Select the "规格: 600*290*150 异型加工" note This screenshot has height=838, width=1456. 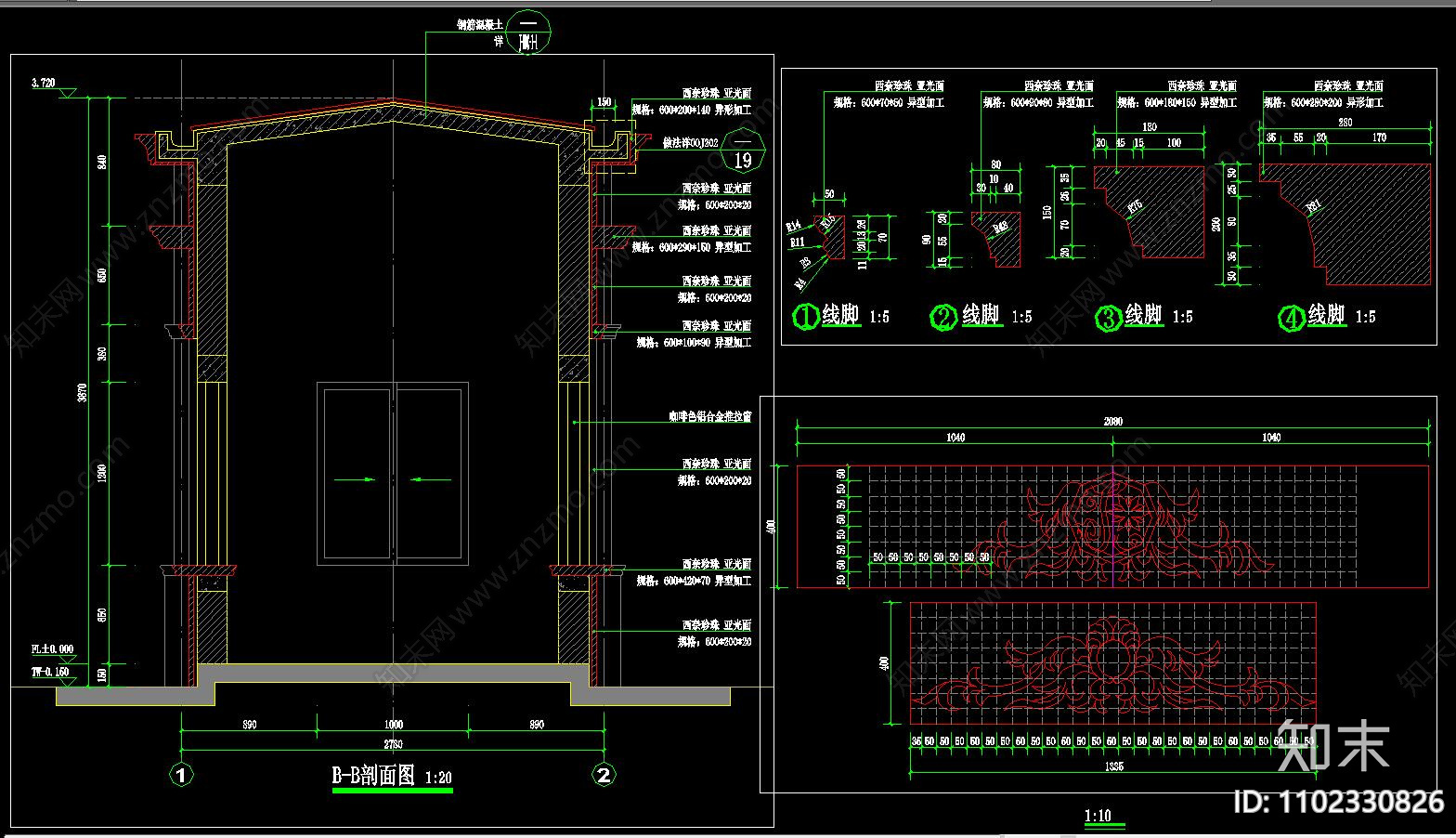tap(692, 247)
